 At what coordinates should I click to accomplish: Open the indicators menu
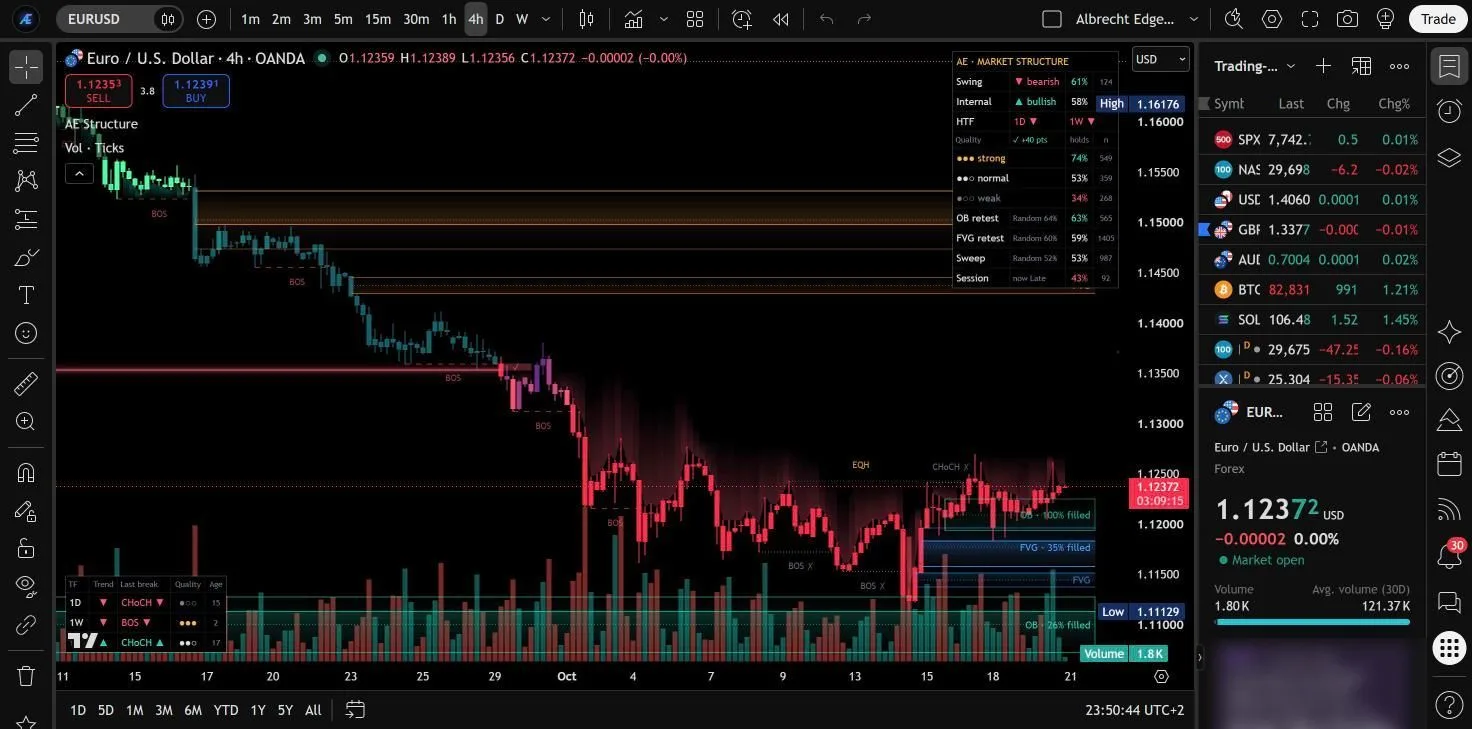(x=633, y=19)
